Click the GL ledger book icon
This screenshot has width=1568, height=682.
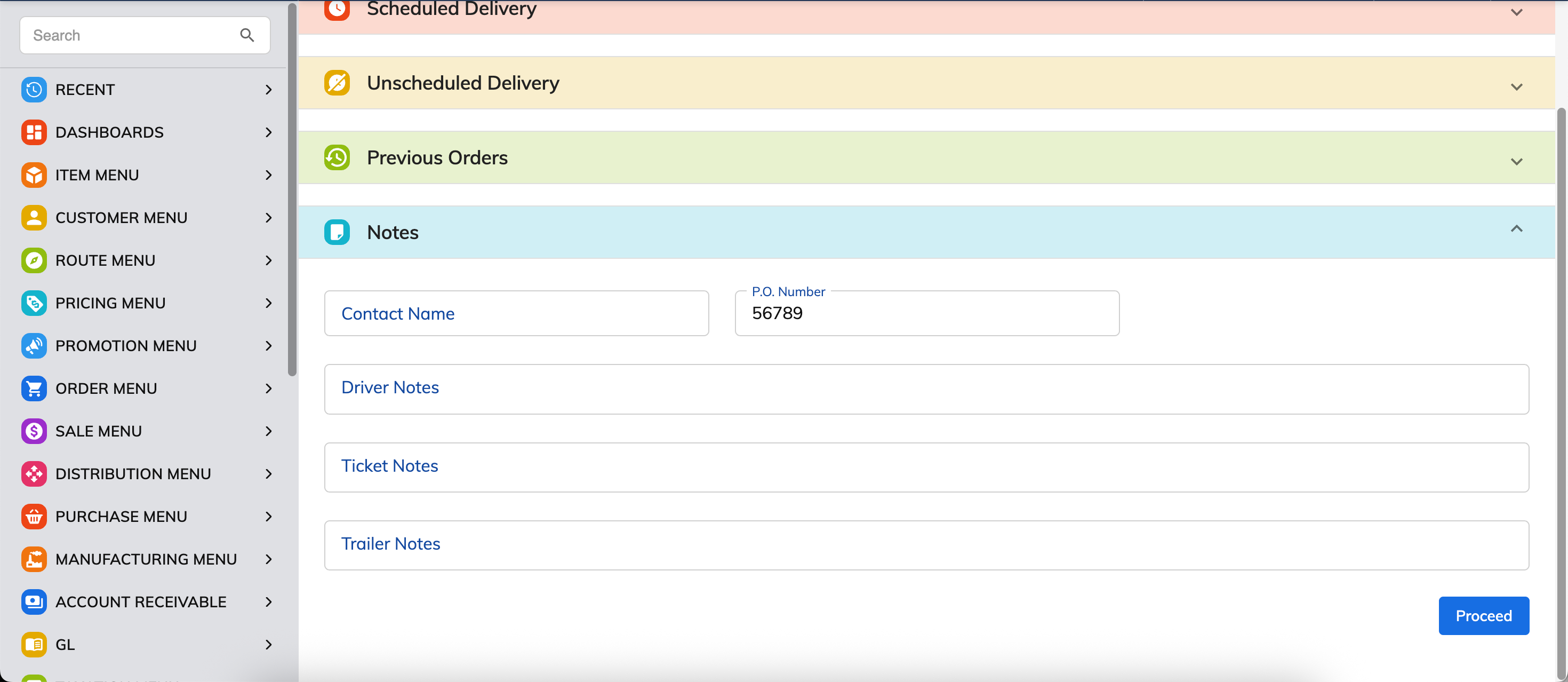34,644
